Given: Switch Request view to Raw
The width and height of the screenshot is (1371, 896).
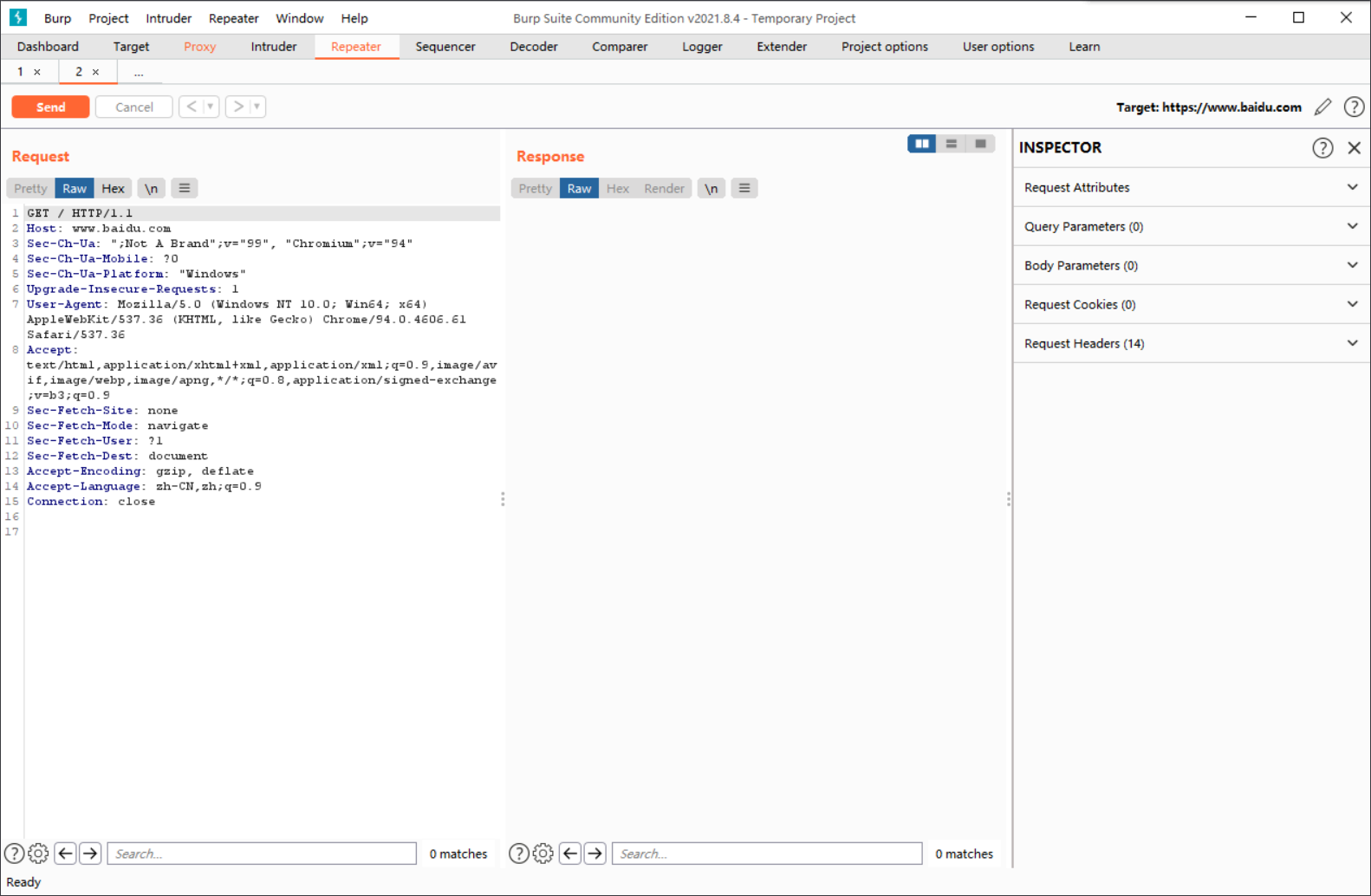Looking at the screenshot, I should point(75,188).
